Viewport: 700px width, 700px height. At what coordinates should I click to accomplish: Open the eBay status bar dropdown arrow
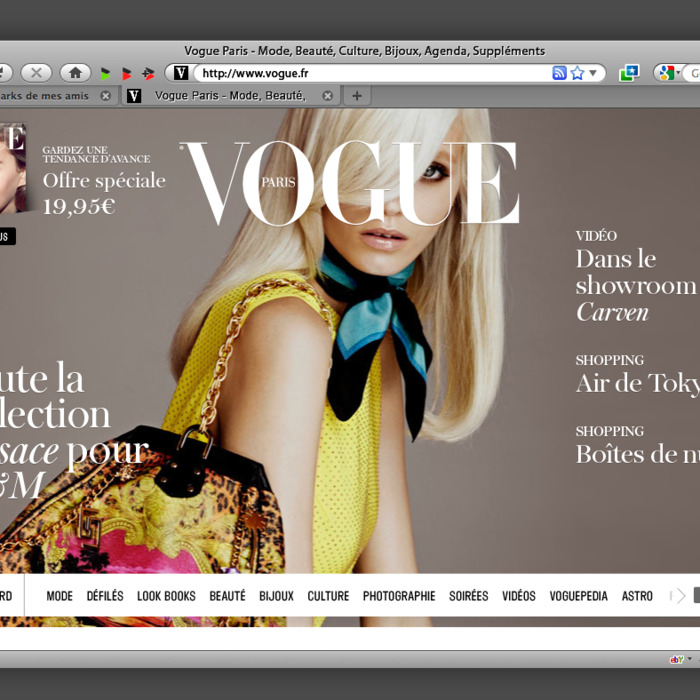(690, 659)
